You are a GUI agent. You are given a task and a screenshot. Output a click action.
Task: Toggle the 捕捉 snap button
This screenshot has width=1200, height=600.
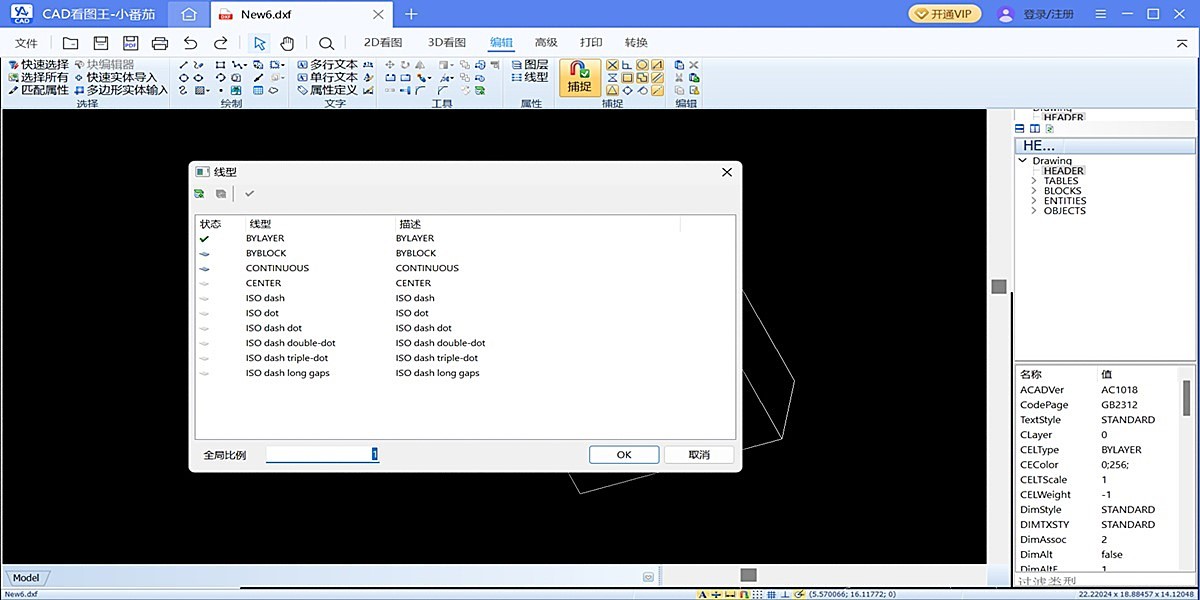coord(580,77)
